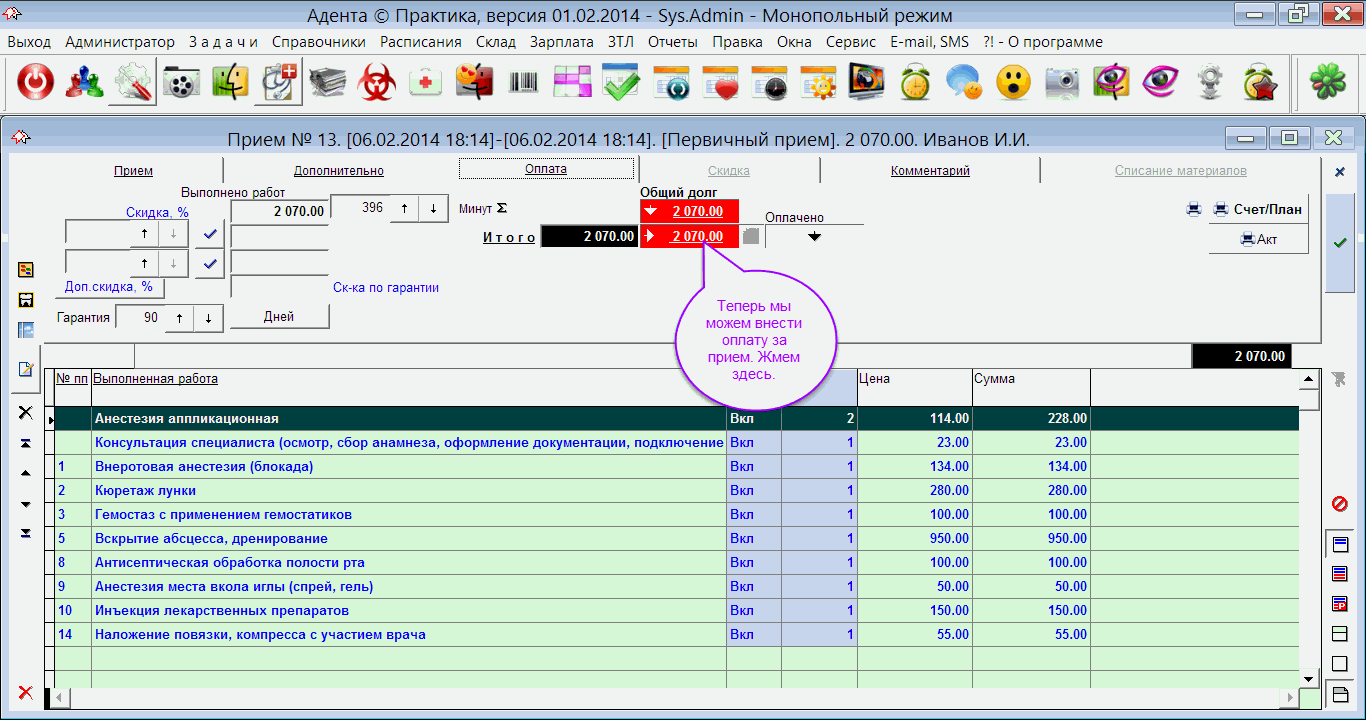Toggle the checkmark beside Скидка field
The height and width of the screenshot is (720, 1366).
209,233
